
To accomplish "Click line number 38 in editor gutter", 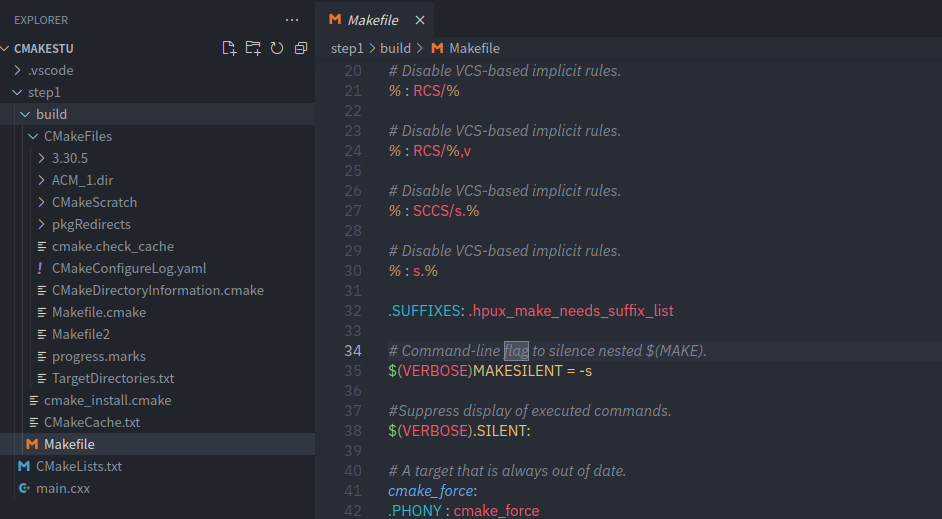I will [352, 430].
